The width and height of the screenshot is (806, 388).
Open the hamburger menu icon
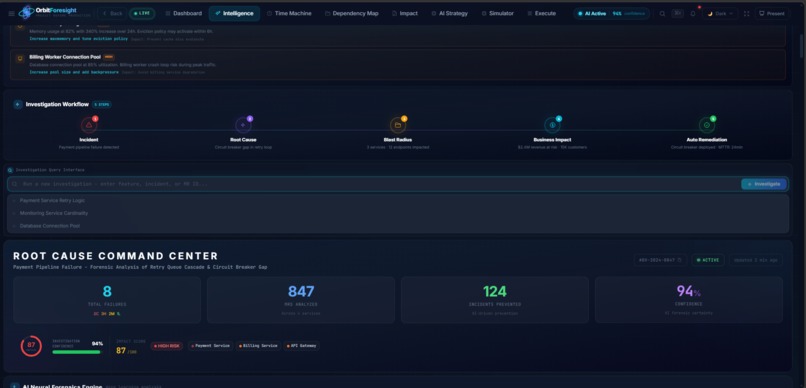(x=11, y=13)
